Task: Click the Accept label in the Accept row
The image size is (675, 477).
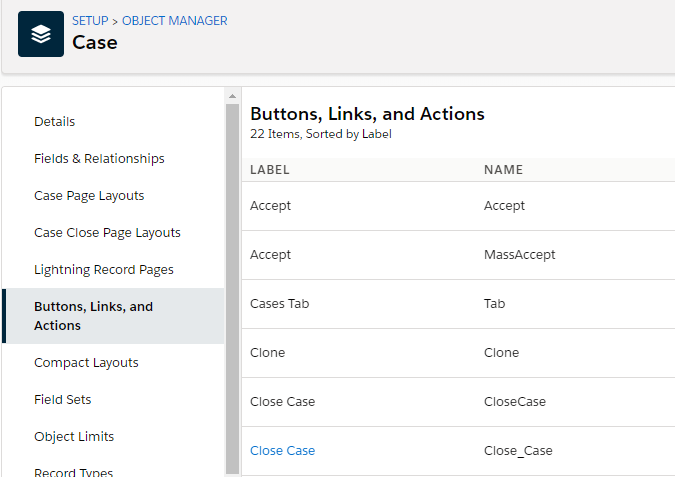Action: point(270,206)
